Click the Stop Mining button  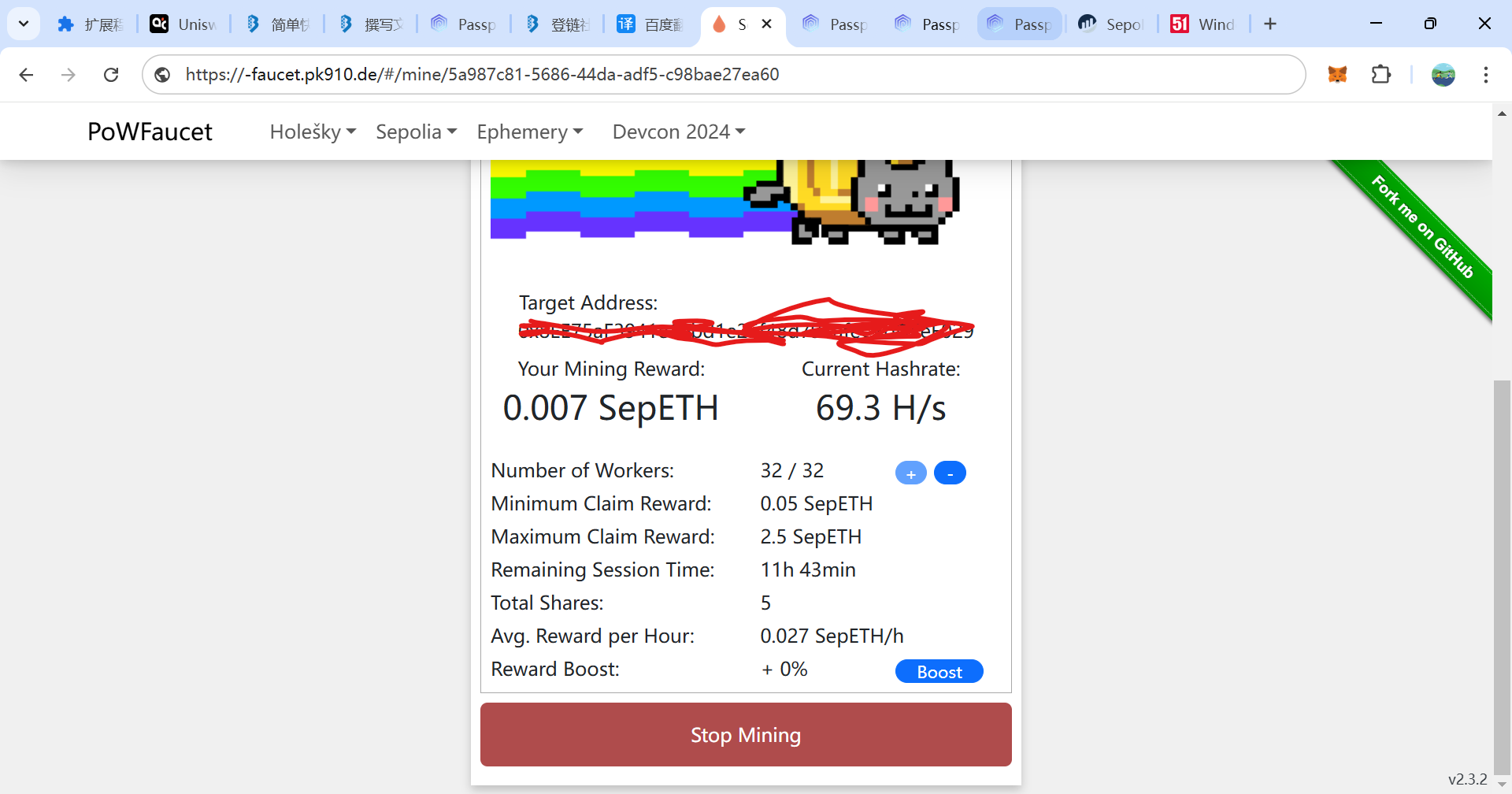pyautogui.click(x=746, y=735)
